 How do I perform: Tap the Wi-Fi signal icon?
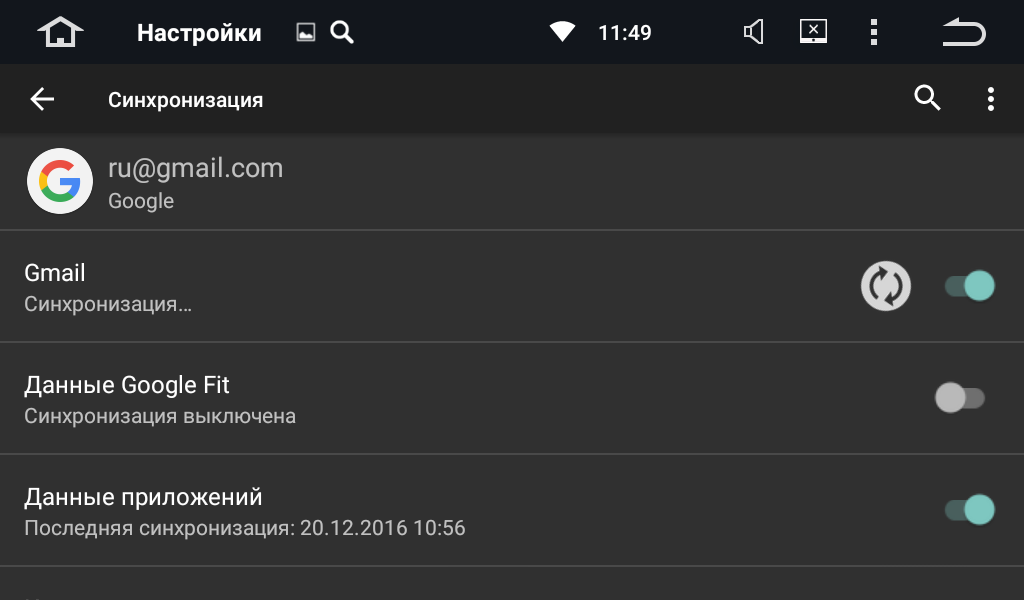tap(562, 32)
